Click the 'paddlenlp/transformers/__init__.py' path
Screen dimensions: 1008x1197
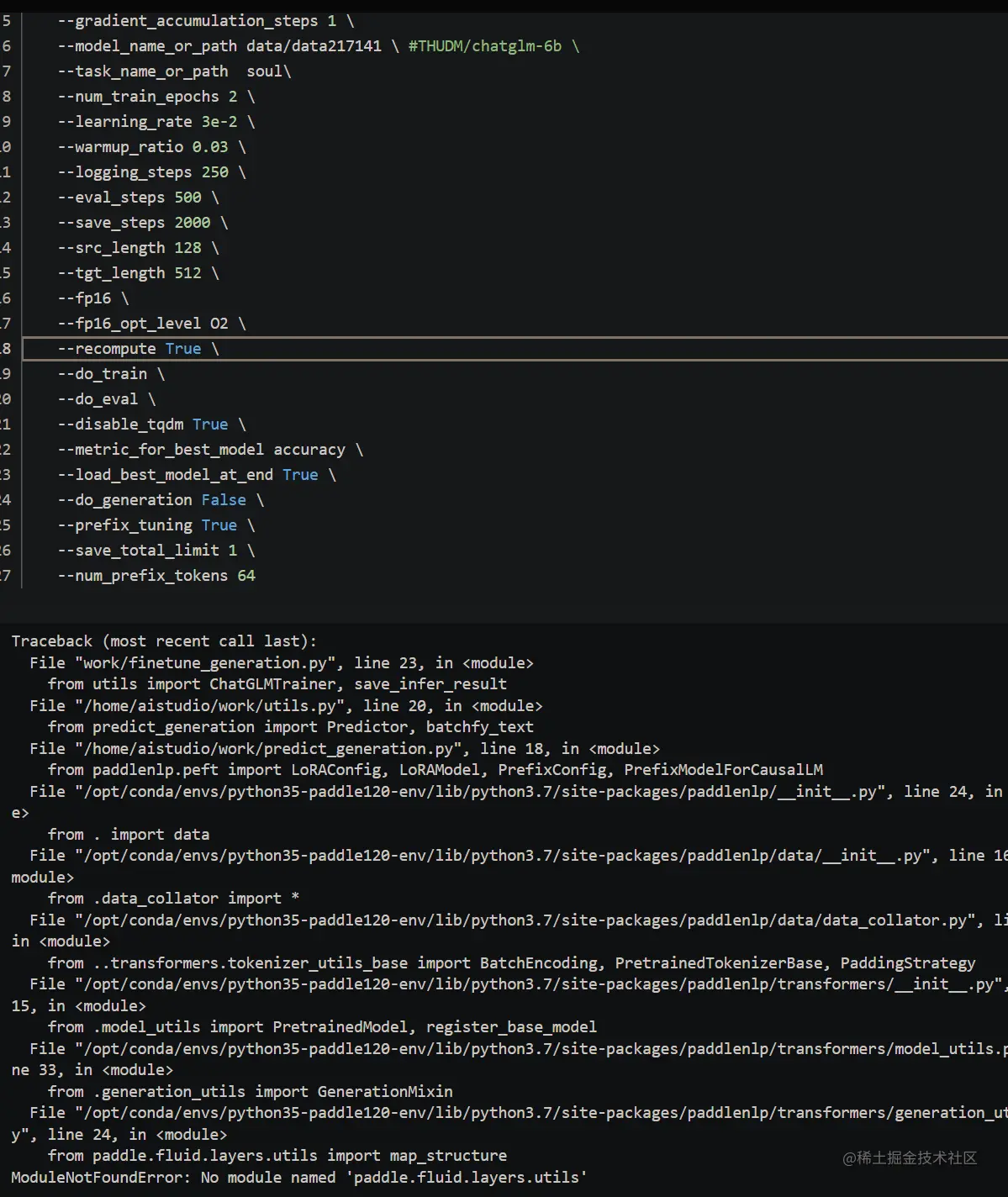539,983
